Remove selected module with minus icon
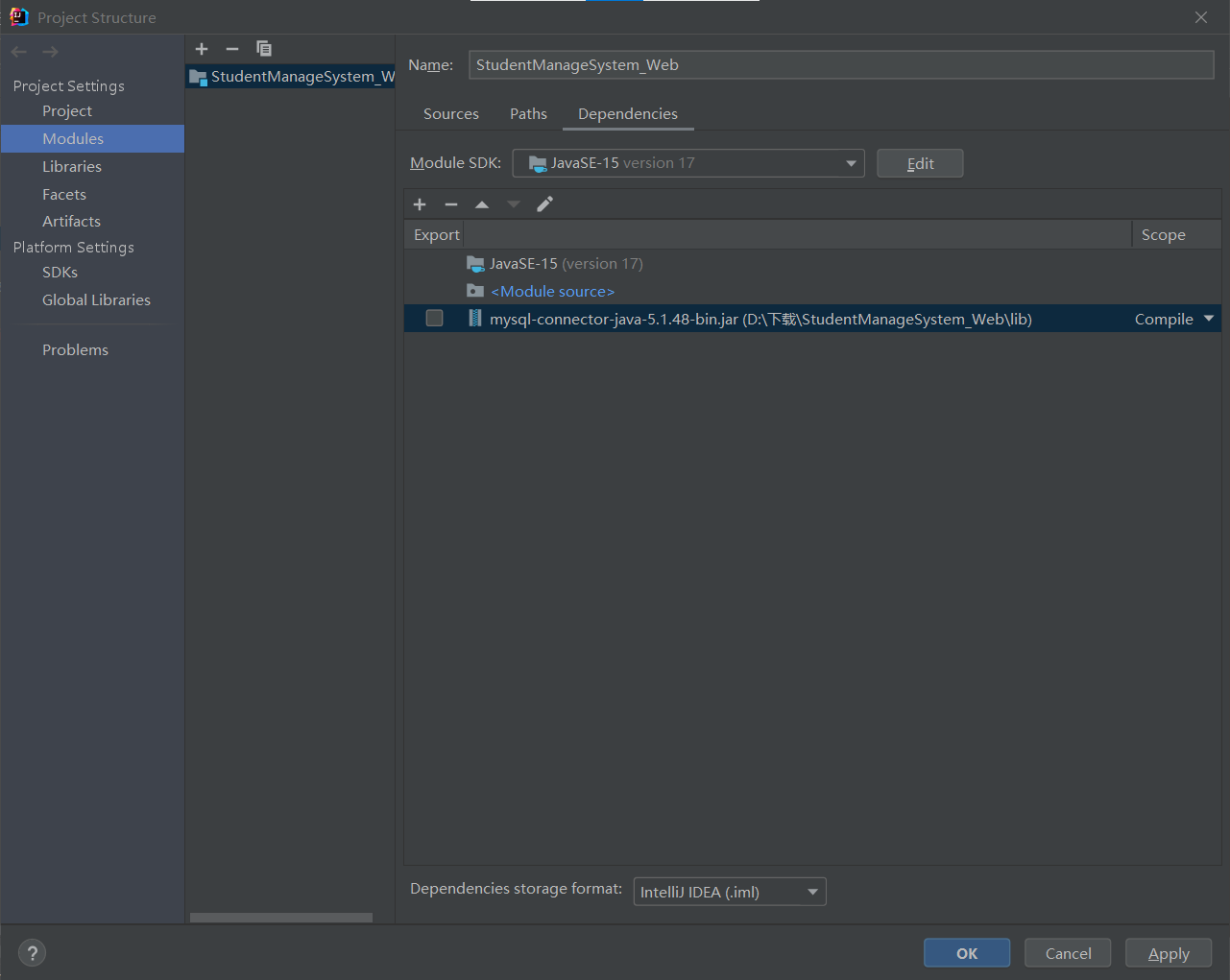1230x980 pixels. pos(232,49)
